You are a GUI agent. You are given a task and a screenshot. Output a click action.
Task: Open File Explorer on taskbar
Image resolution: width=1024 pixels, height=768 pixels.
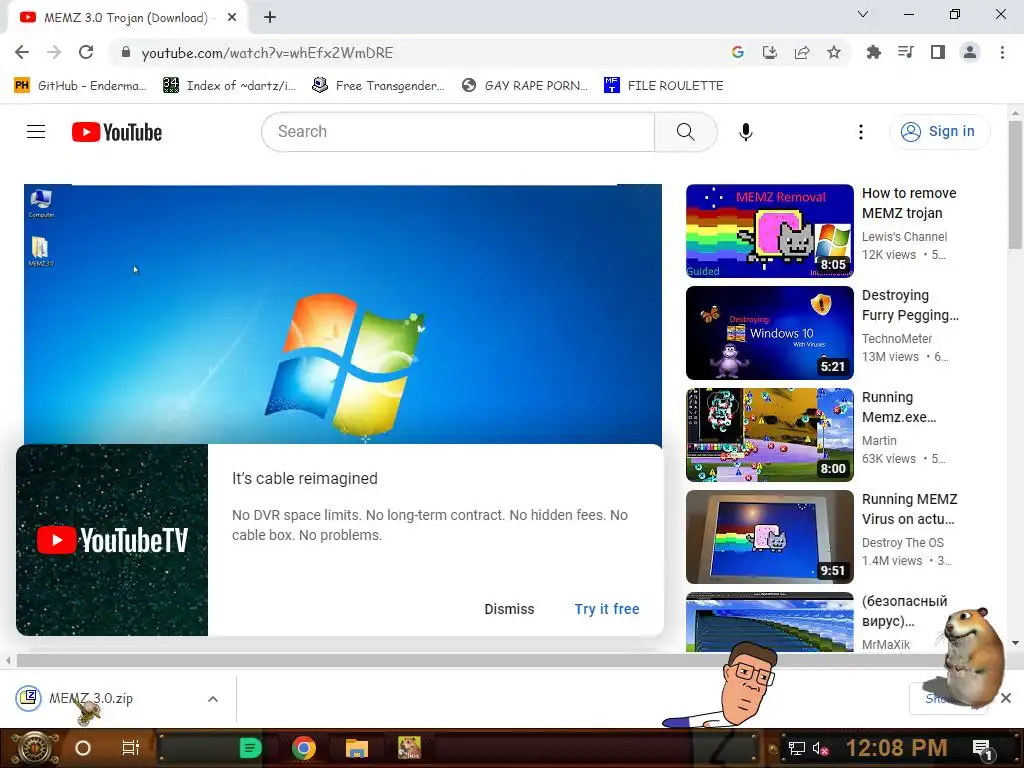[x=357, y=748]
